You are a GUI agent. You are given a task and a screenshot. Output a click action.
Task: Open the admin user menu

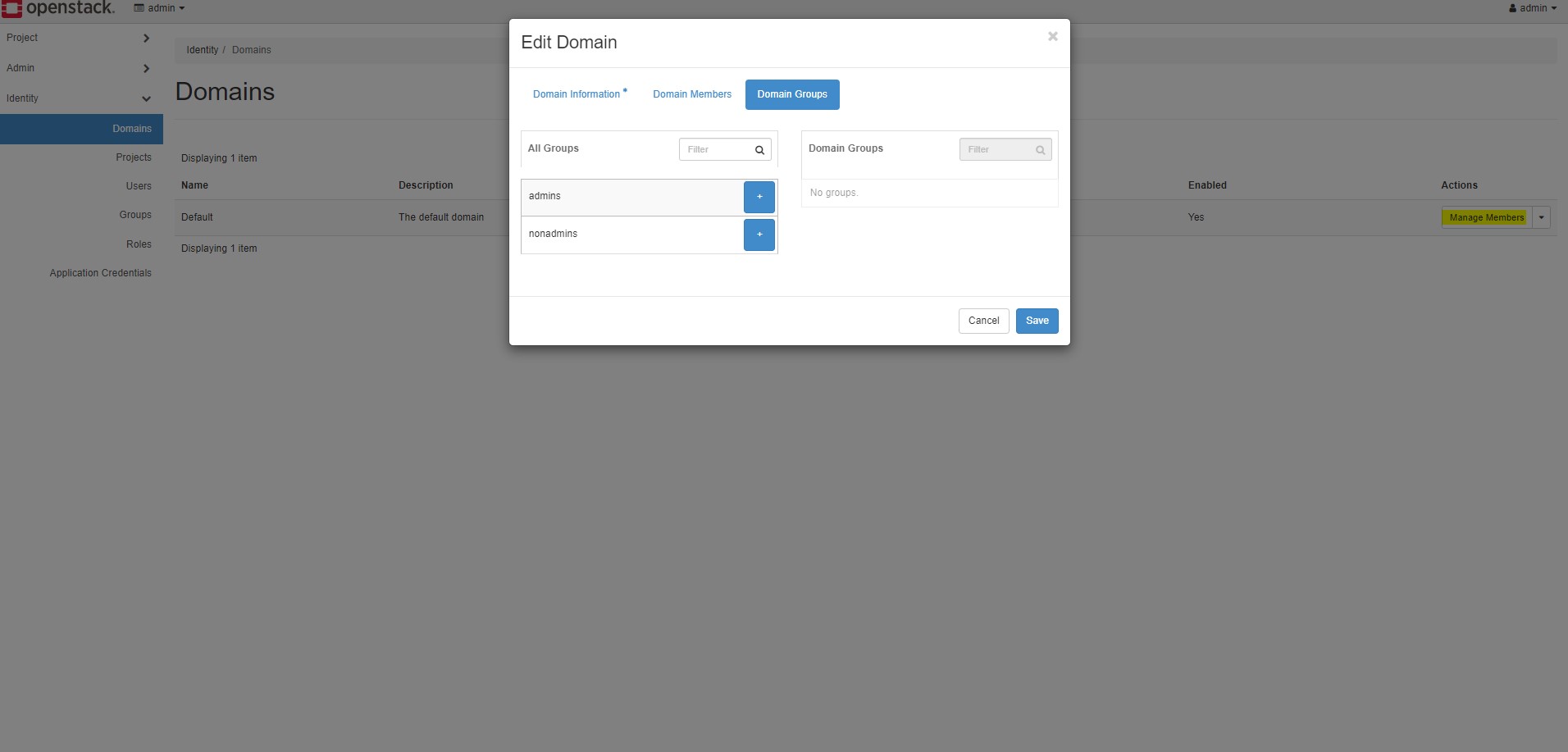pos(1533,8)
